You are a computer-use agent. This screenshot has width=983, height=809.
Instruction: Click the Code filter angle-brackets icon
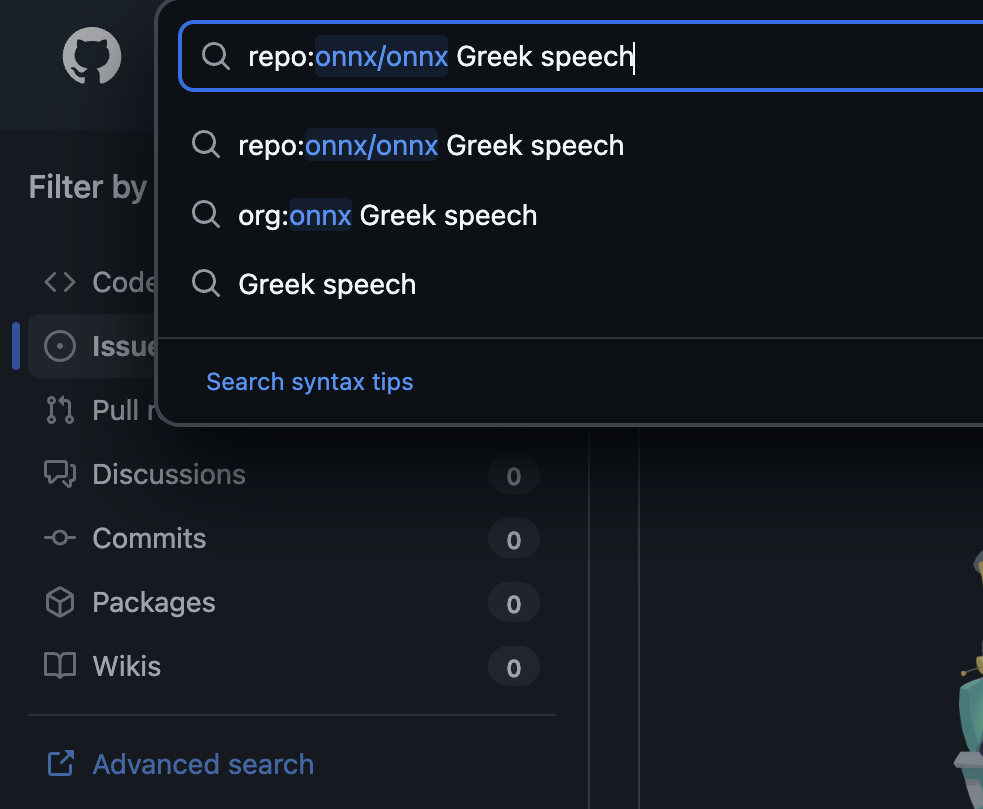click(x=60, y=283)
